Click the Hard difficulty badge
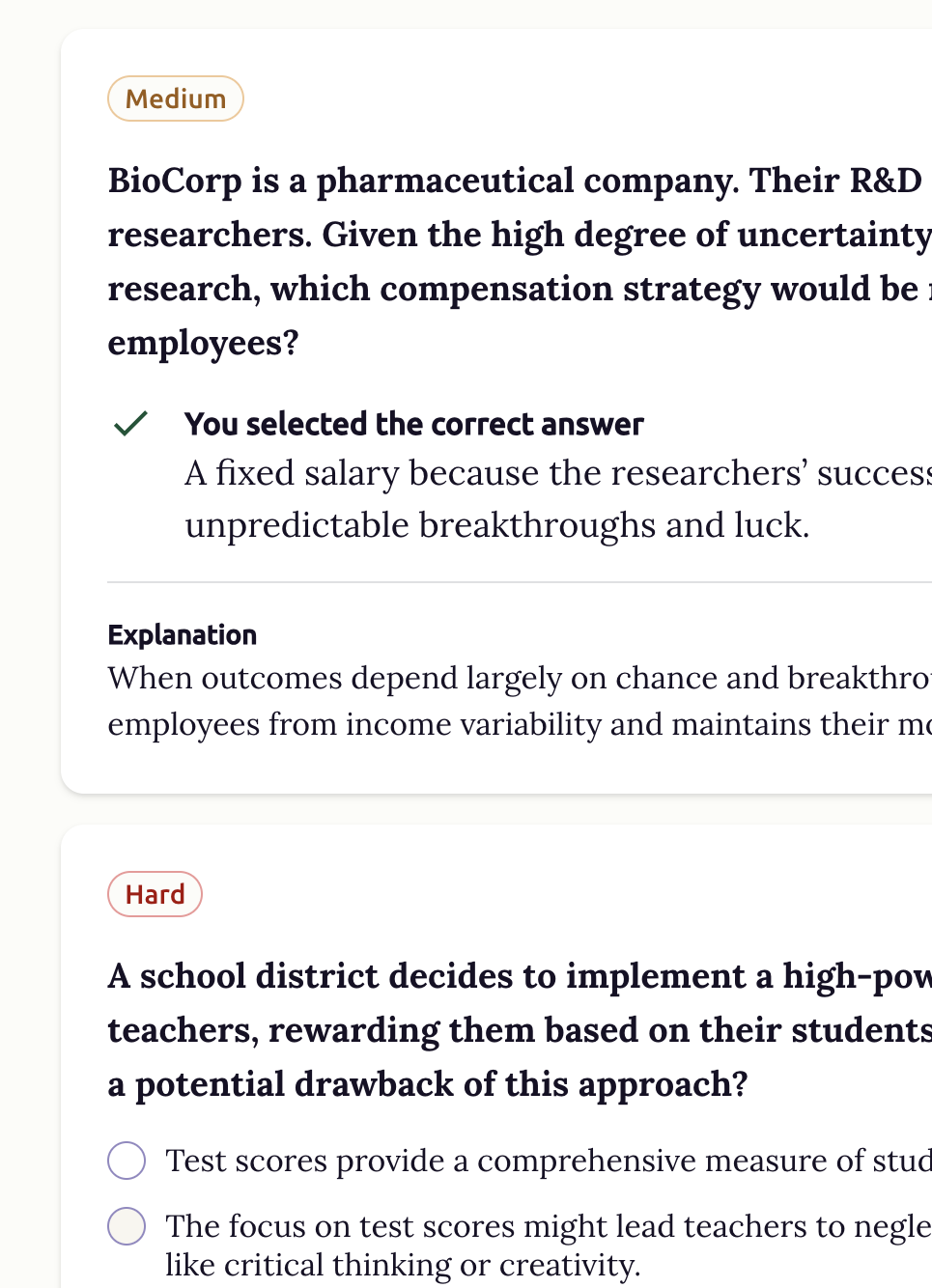The width and height of the screenshot is (932, 1288). click(x=155, y=894)
